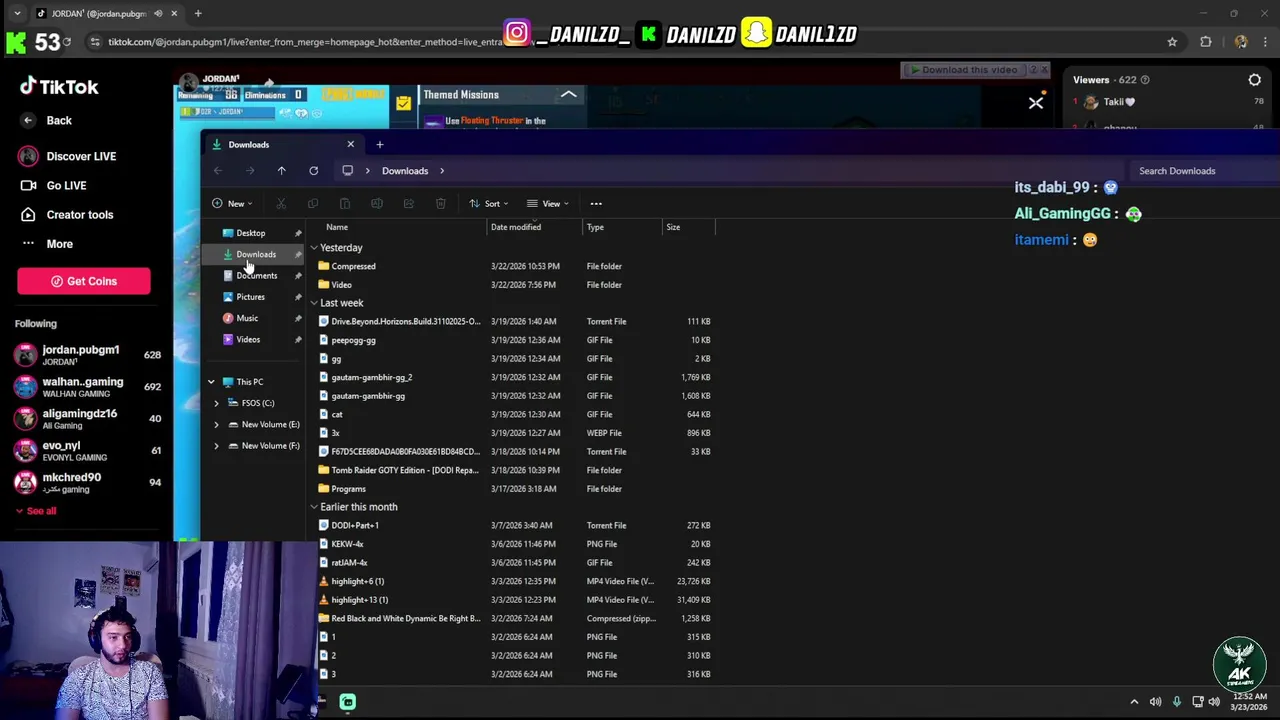This screenshot has height=720, width=1280.
Task: Select Videos in navigation pane
Action: (248, 340)
